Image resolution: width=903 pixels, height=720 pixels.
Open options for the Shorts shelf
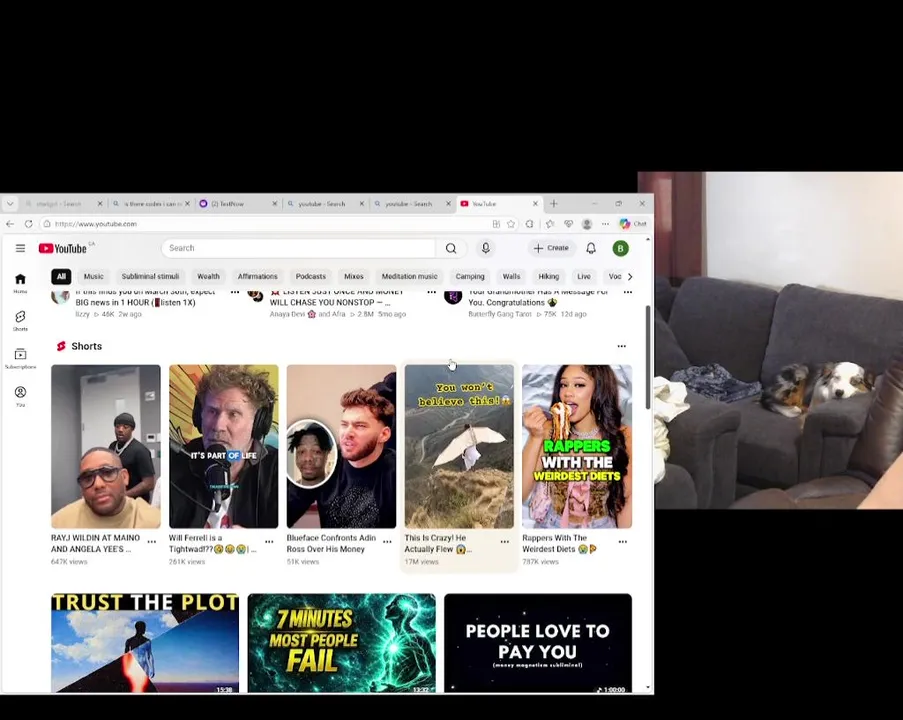click(621, 346)
